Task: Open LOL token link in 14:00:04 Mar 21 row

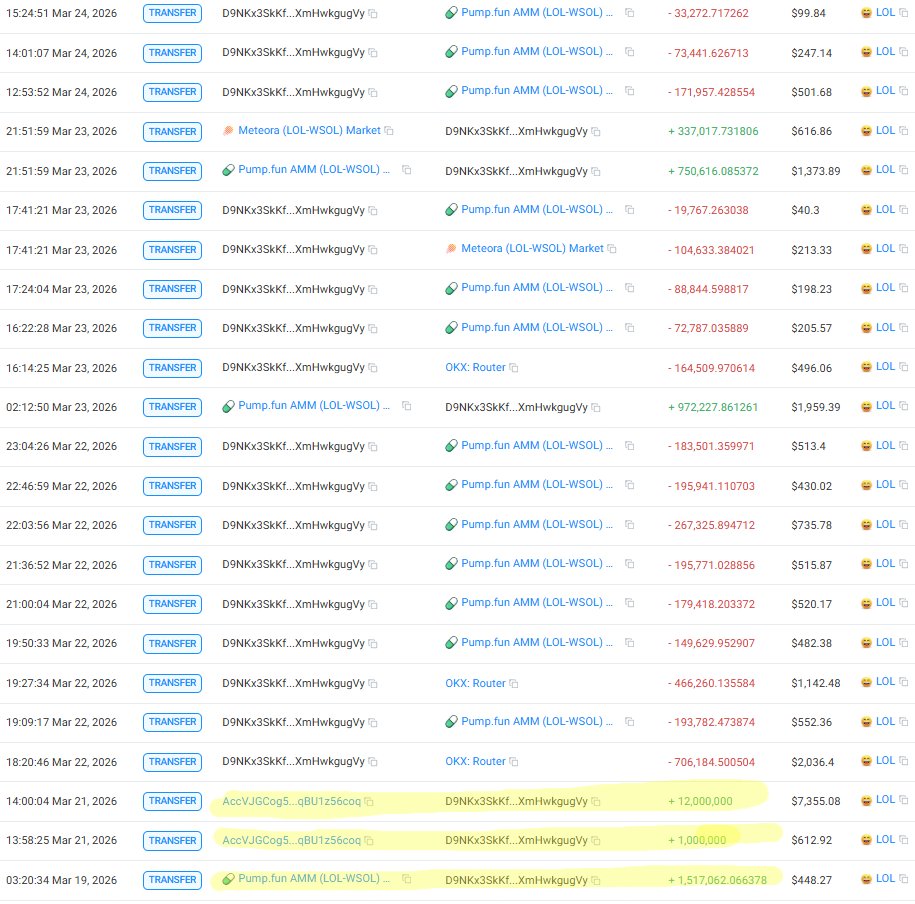Action: (x=885, y=800)
